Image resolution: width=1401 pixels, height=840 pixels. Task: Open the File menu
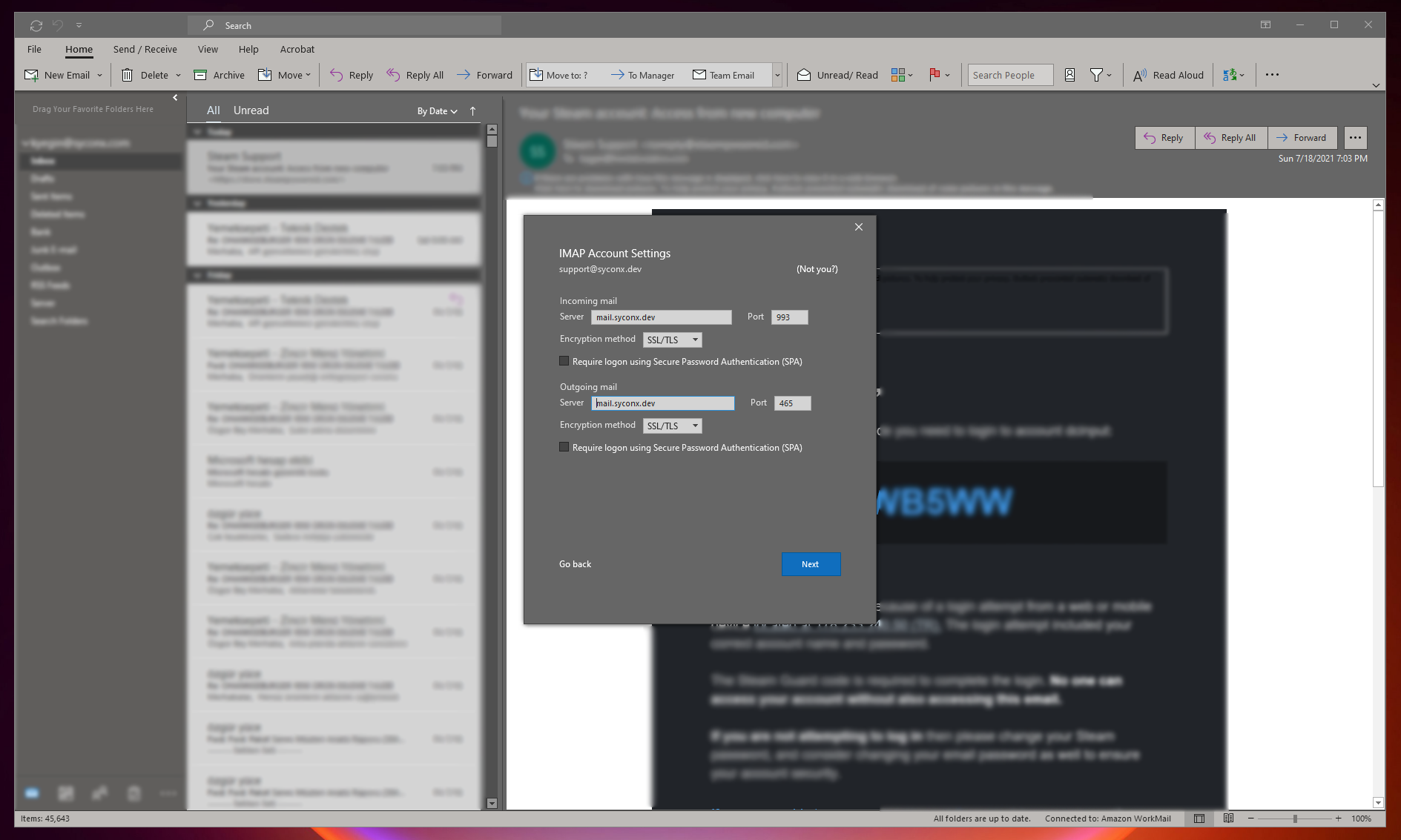[34, 49]
